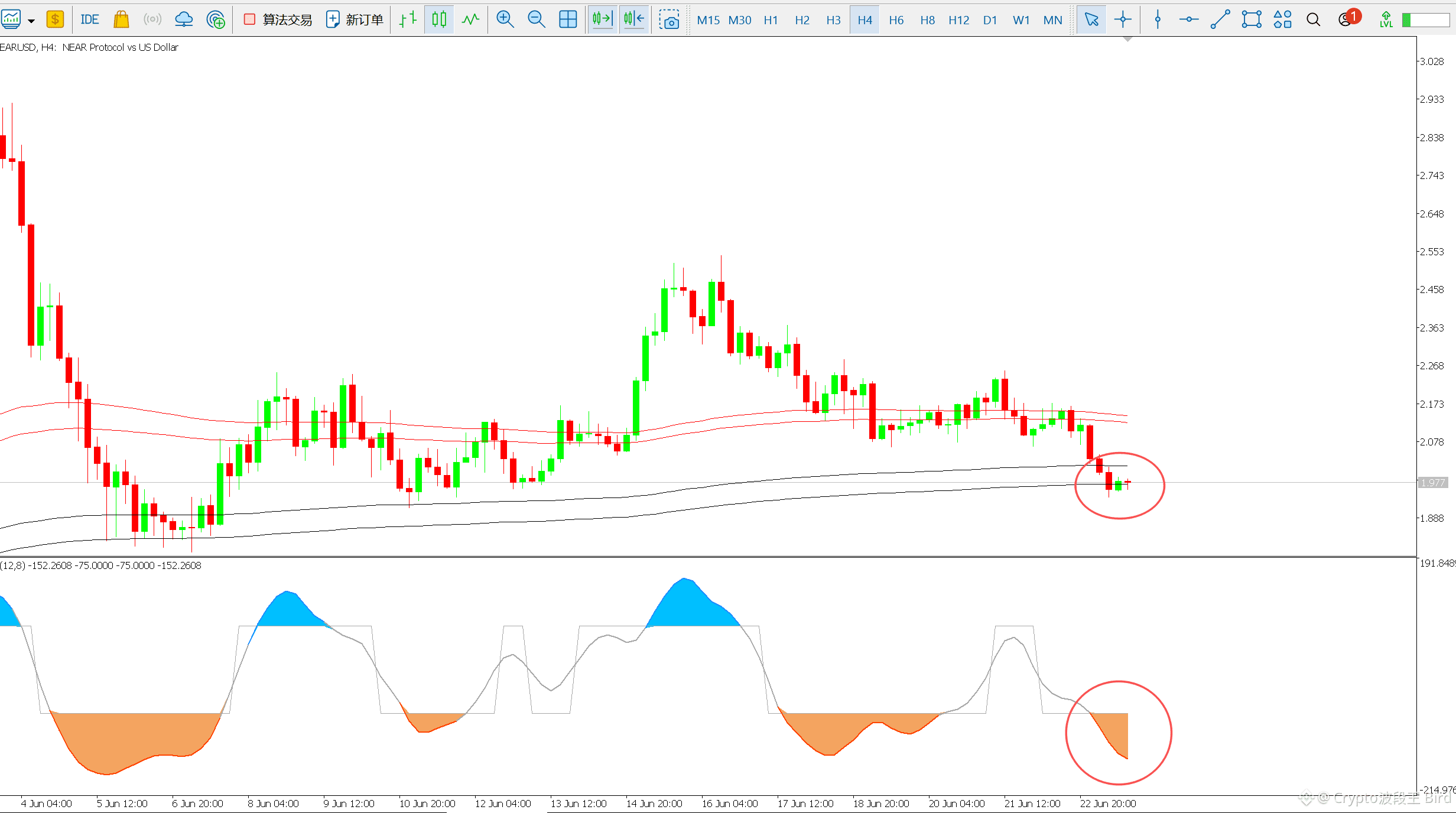This screenshot has width=1456, height=813.
Task: Switch to the H8 timeframe
Action: [927, 20]
